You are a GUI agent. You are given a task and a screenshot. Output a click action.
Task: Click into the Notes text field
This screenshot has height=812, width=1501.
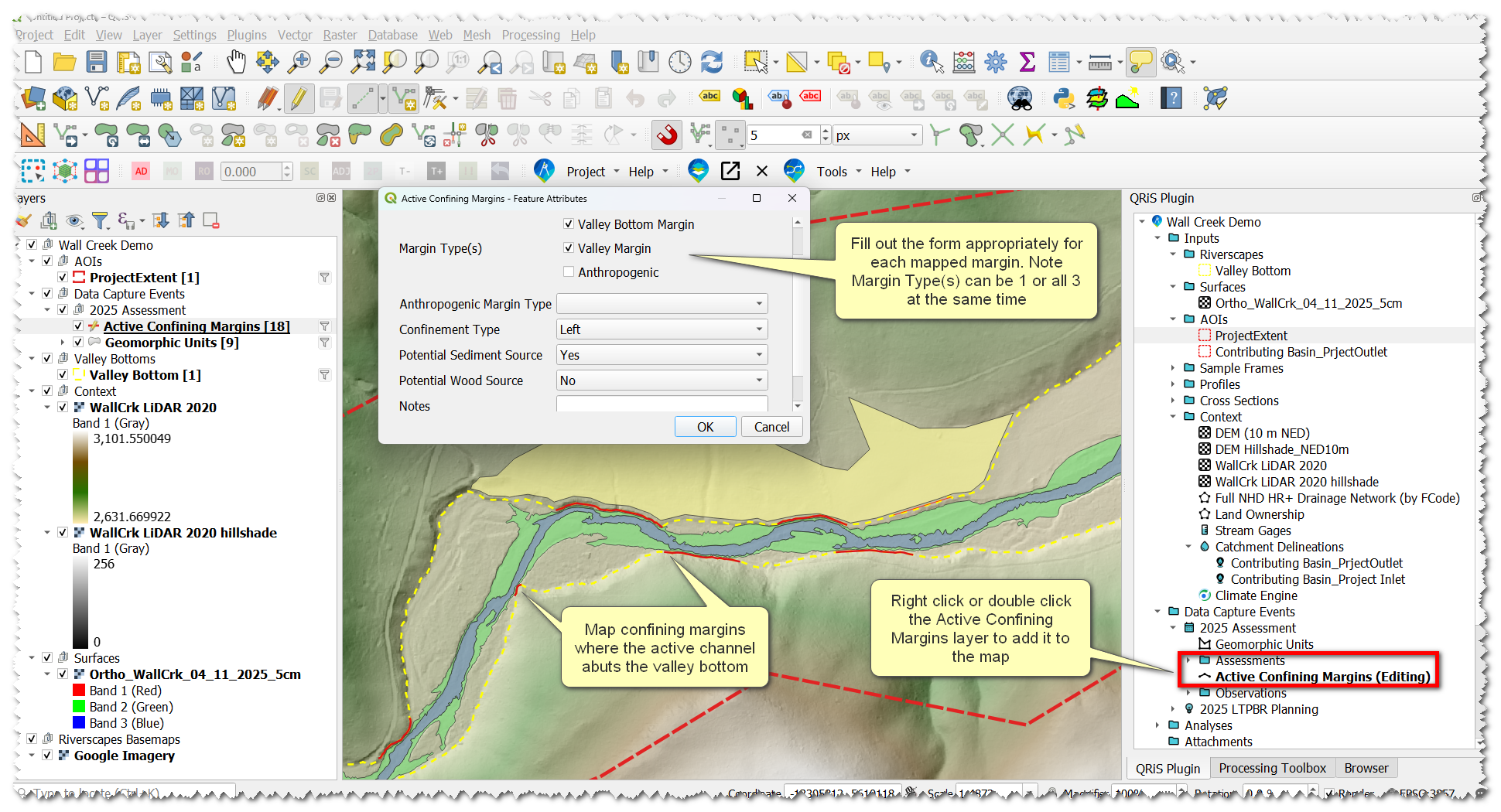662,404
